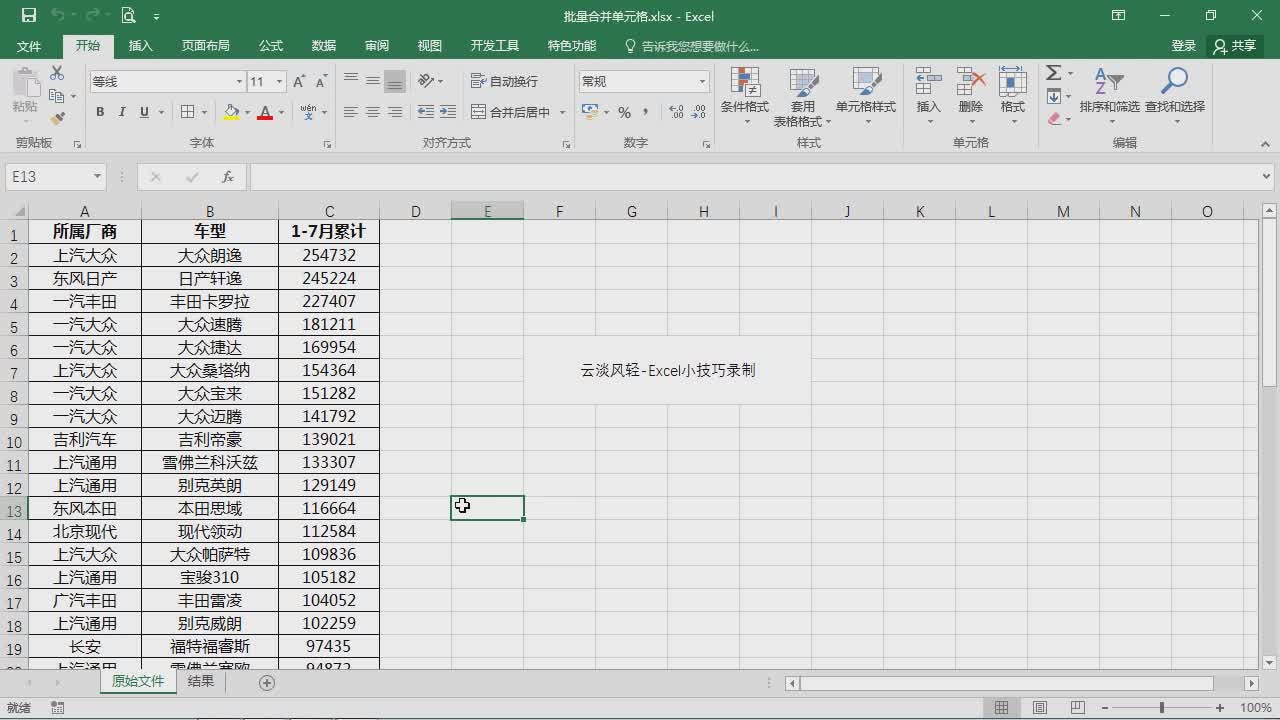The width and height of the screenshot is (1280, 720).
Task: Open the number format dropdown 常规
Action: [702, 82]
